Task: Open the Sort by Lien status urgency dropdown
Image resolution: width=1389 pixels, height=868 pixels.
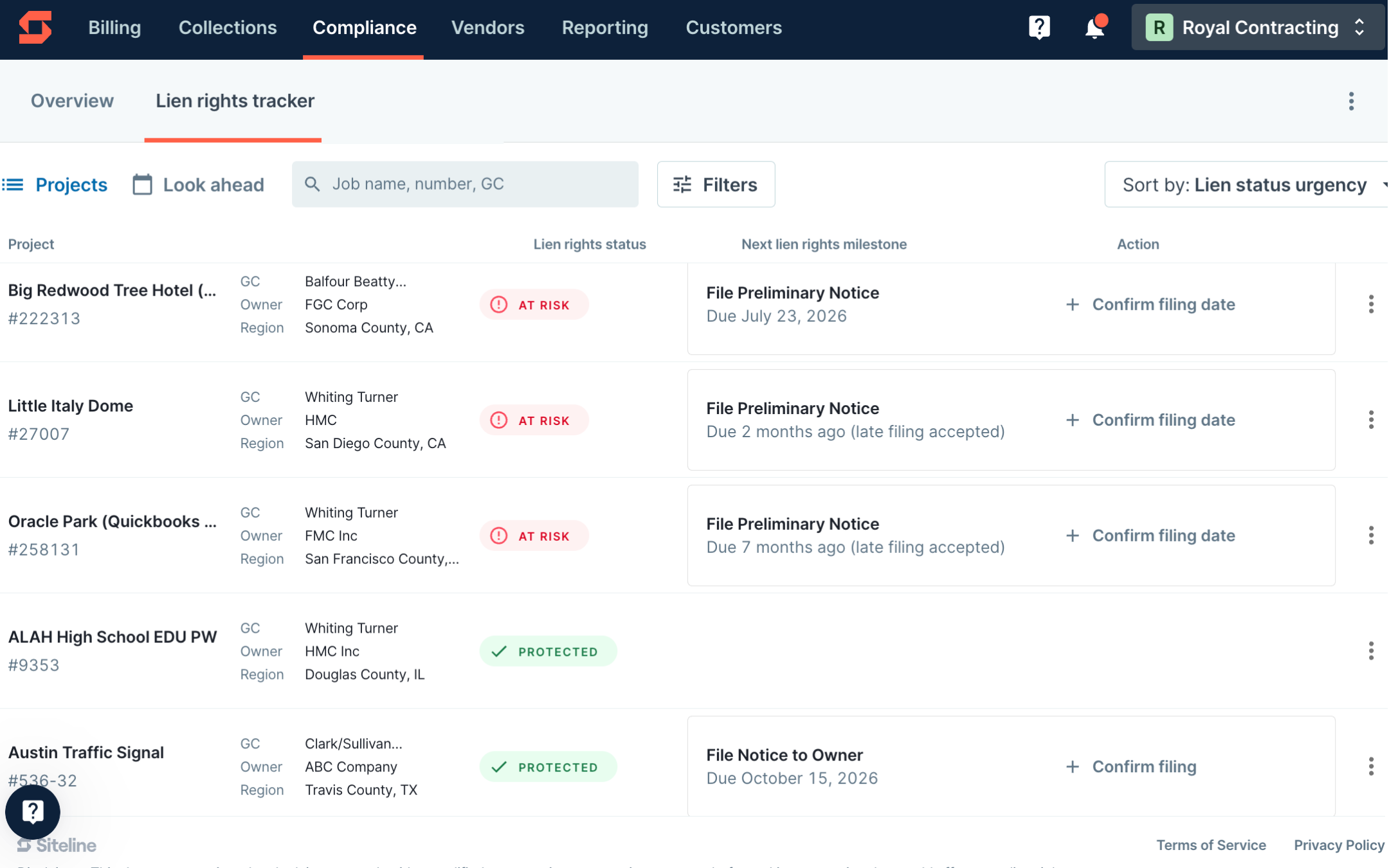Action: (x=1248, y=185)
